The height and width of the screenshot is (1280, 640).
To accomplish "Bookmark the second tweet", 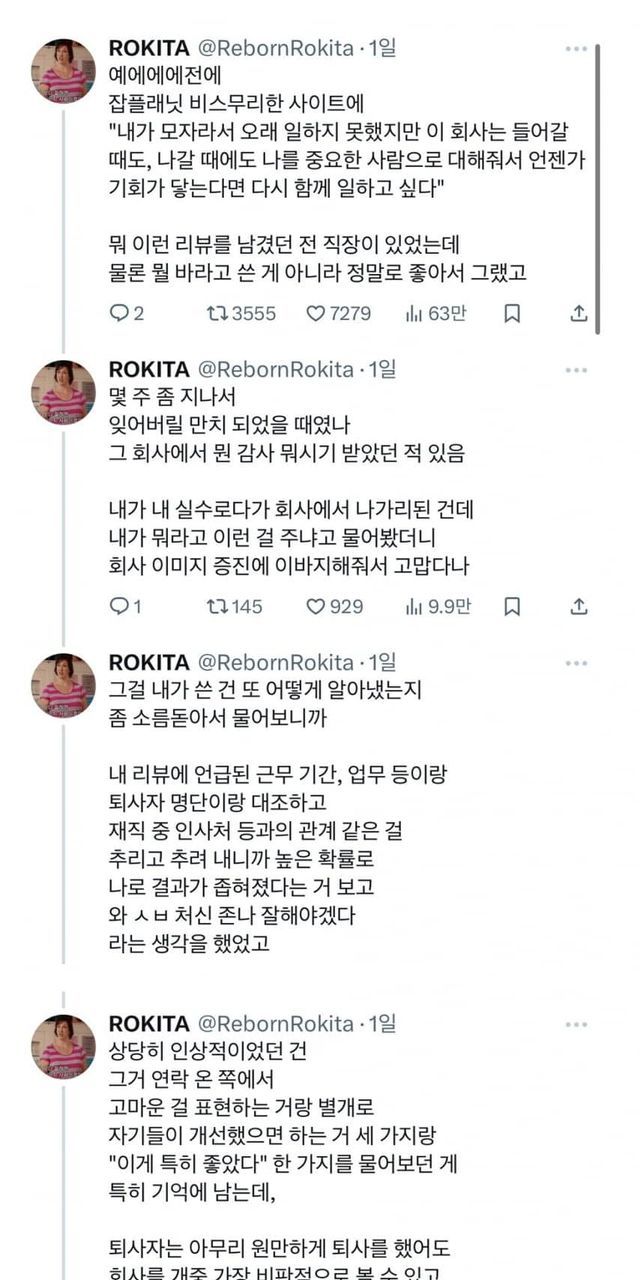I will pyautogui.click(x=512, y=606).
